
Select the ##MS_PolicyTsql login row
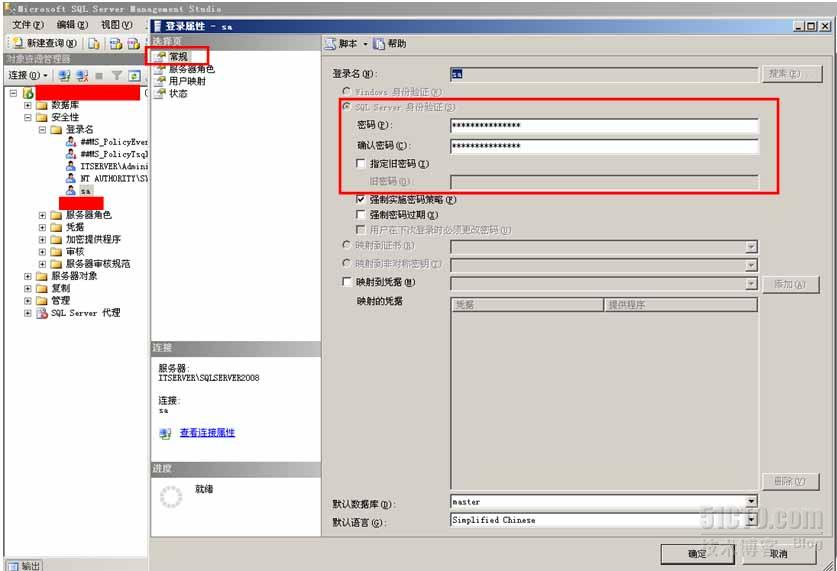[114, 154]
